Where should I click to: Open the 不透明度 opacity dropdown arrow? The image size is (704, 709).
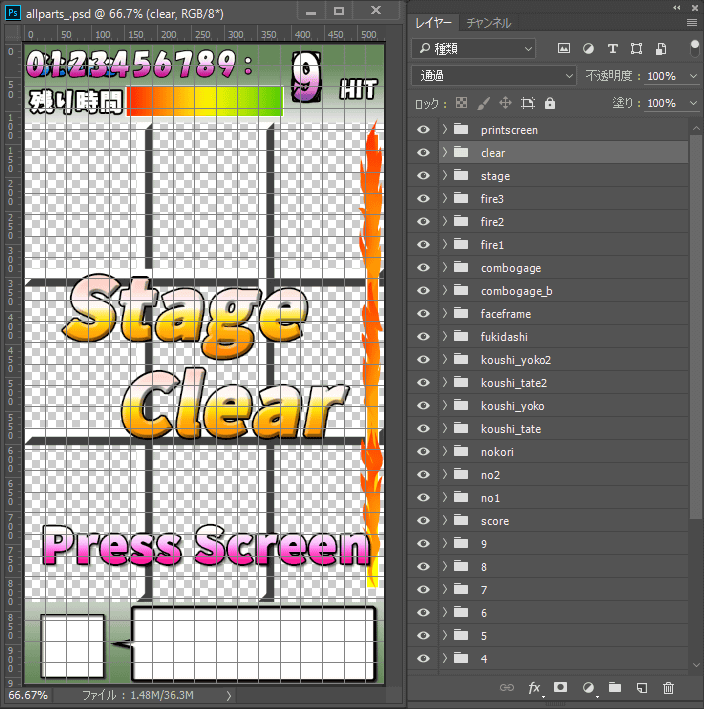click(693, 76)
